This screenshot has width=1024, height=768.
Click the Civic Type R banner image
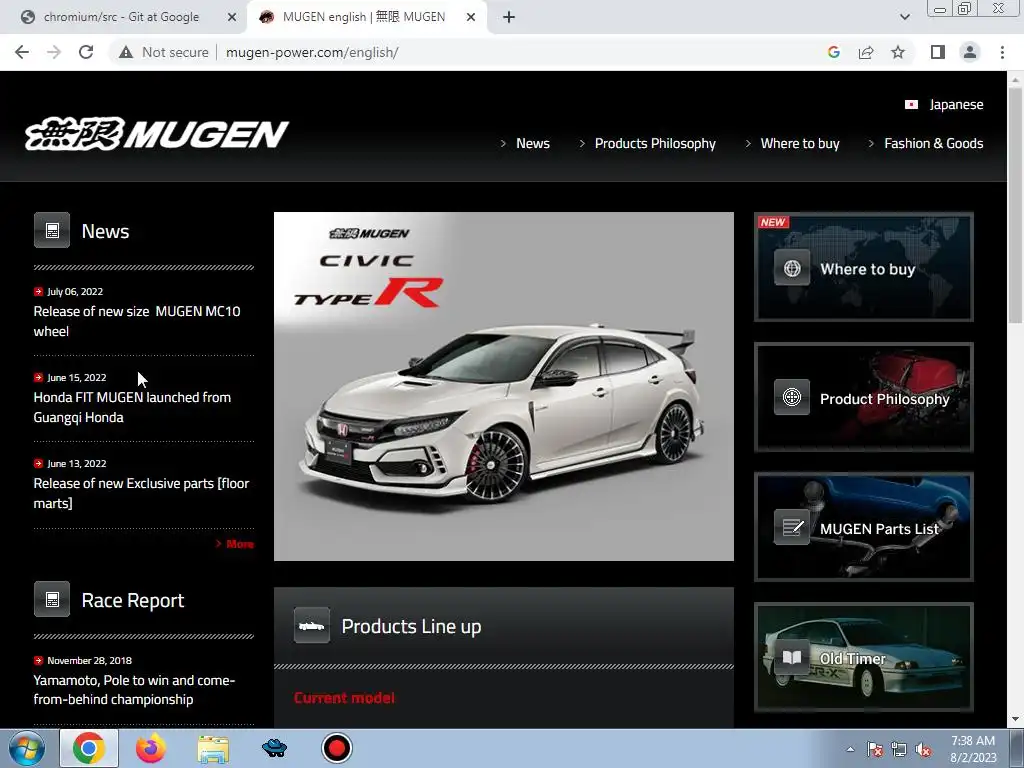tap(504, 386)
